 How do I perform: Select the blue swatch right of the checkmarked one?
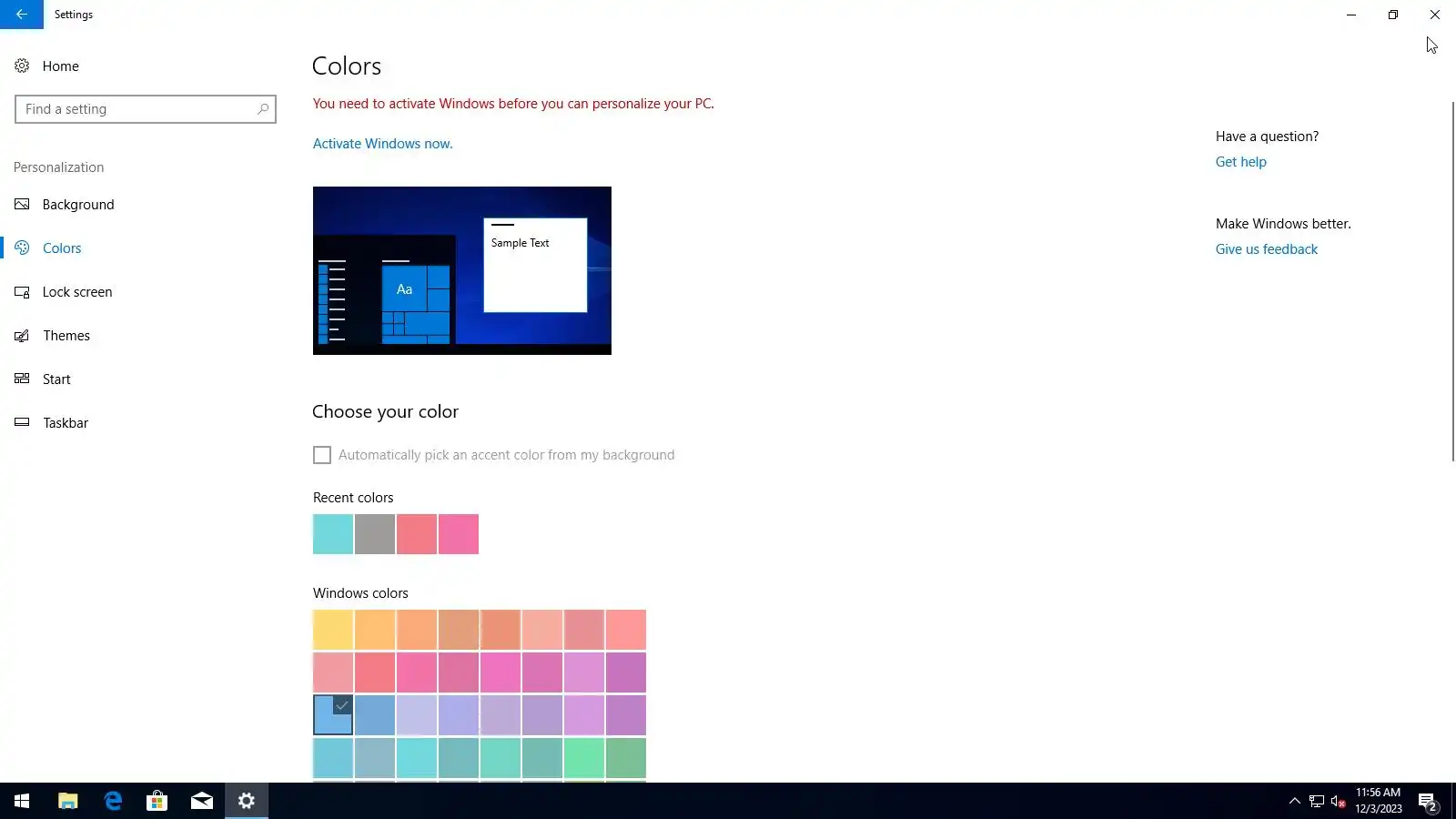click(375, 715)
